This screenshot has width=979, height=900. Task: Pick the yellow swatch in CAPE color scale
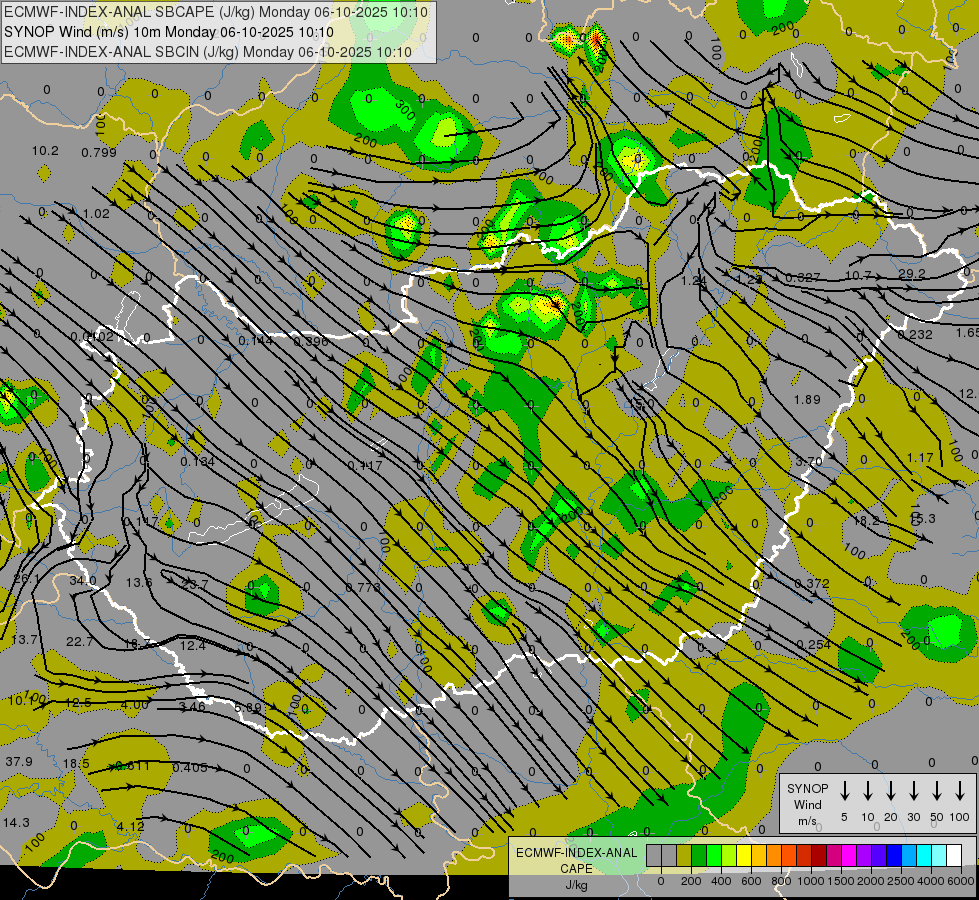[x=744, y=856]
